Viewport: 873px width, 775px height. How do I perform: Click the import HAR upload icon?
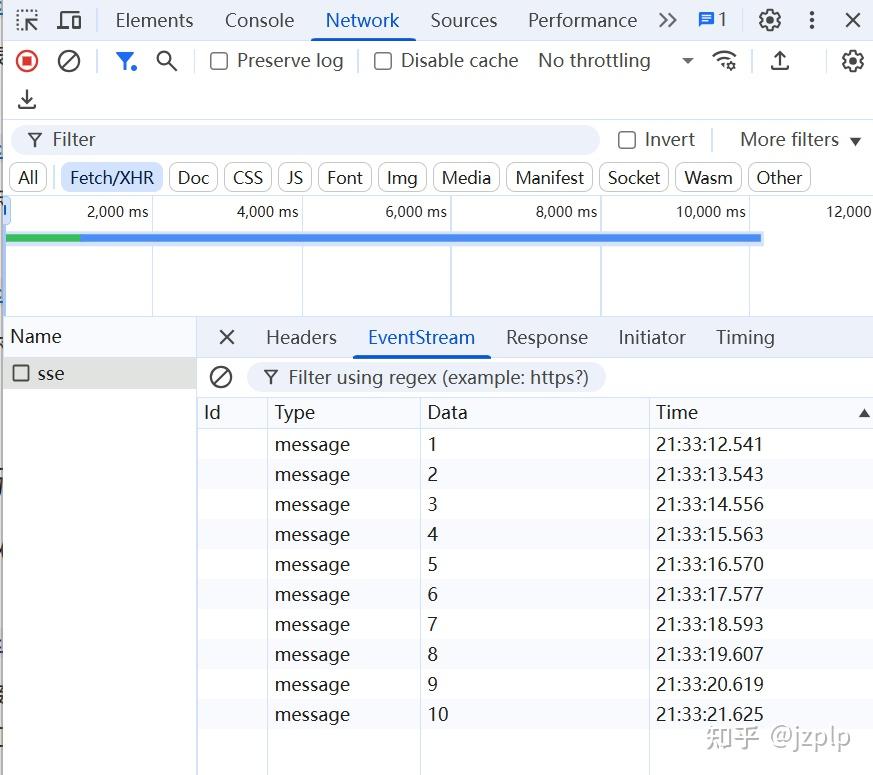coord(780,61)
